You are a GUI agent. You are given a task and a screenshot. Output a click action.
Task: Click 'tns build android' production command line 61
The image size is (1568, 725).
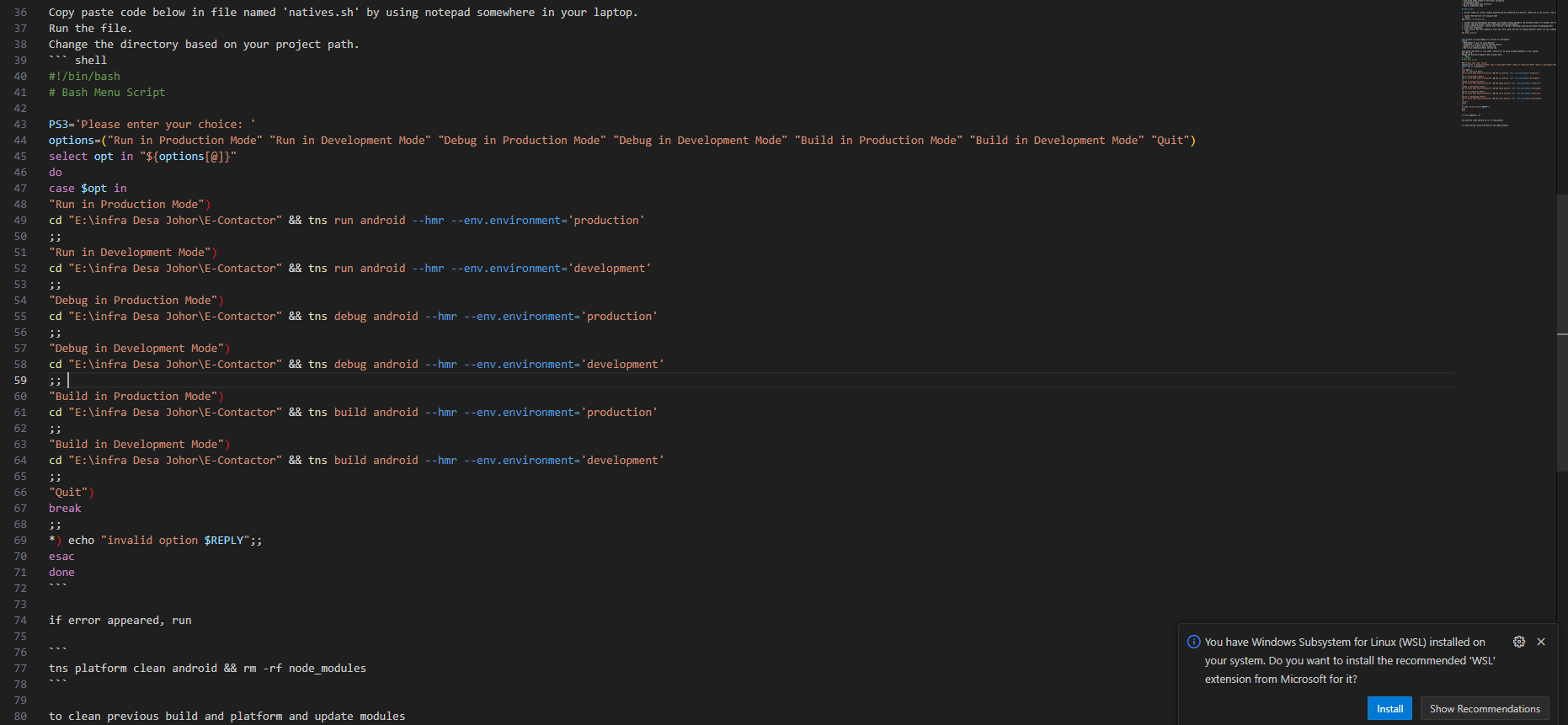[354, 413]
